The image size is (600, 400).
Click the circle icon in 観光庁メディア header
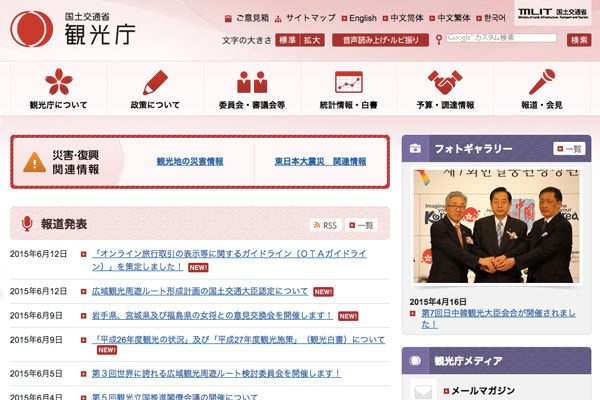click(x=415, y=360)
